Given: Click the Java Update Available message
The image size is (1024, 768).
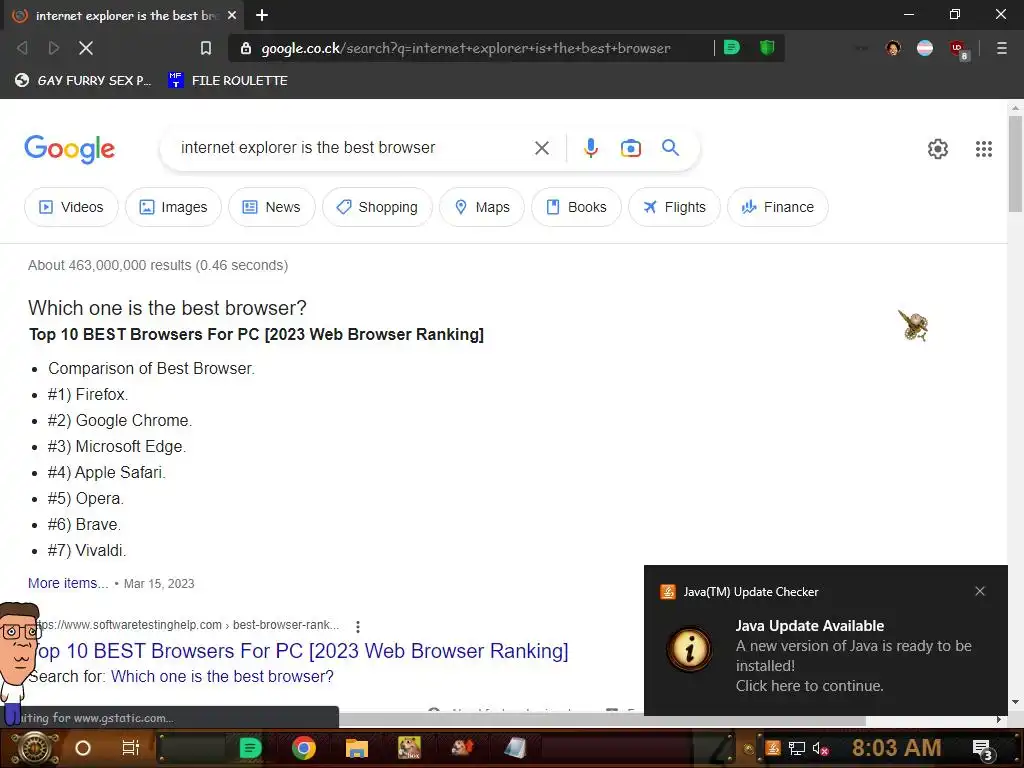Looking at the screenshot, I should coord(853,656).
